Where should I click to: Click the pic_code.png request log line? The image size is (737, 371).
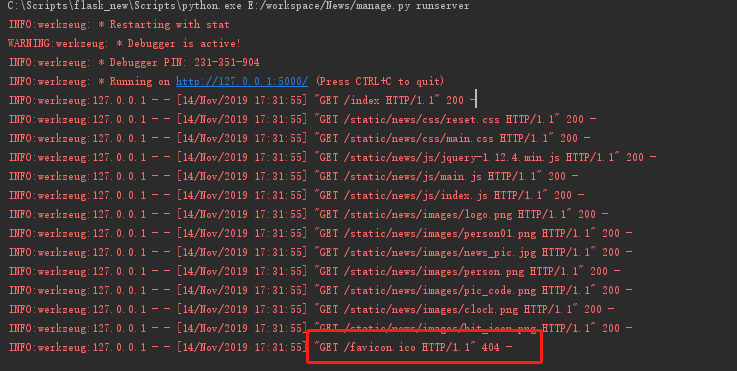pyautogui.click(x=321, y=290)
